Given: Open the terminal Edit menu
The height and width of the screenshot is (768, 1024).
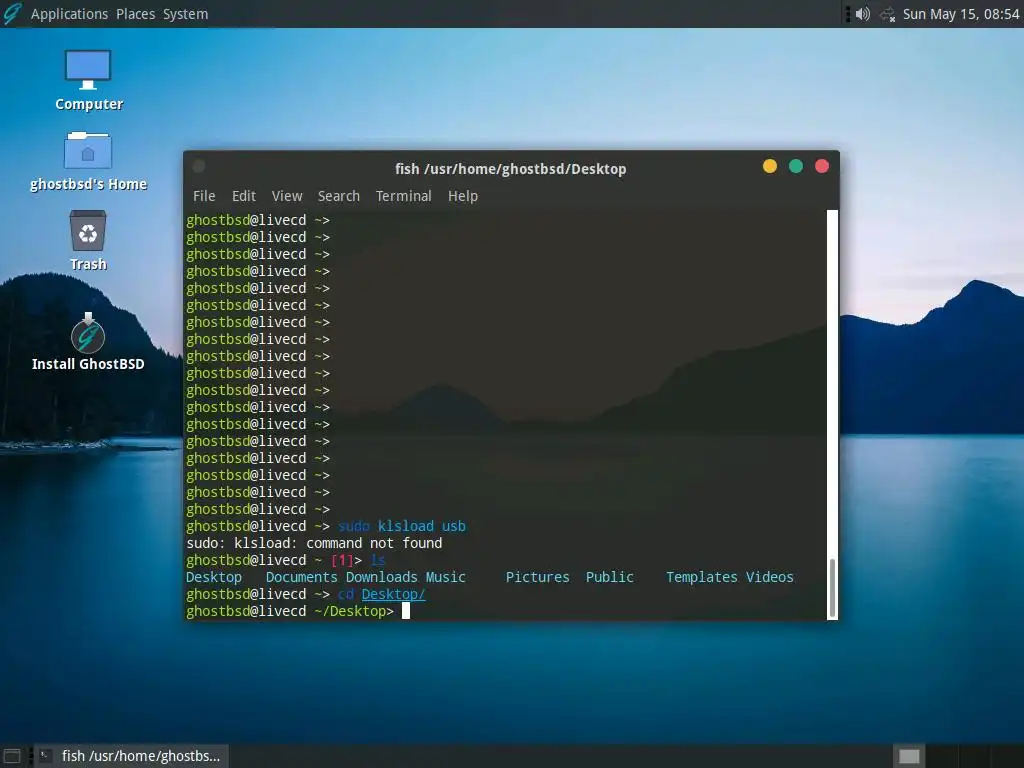Looking at the screenshot, I should coord(244,196).
